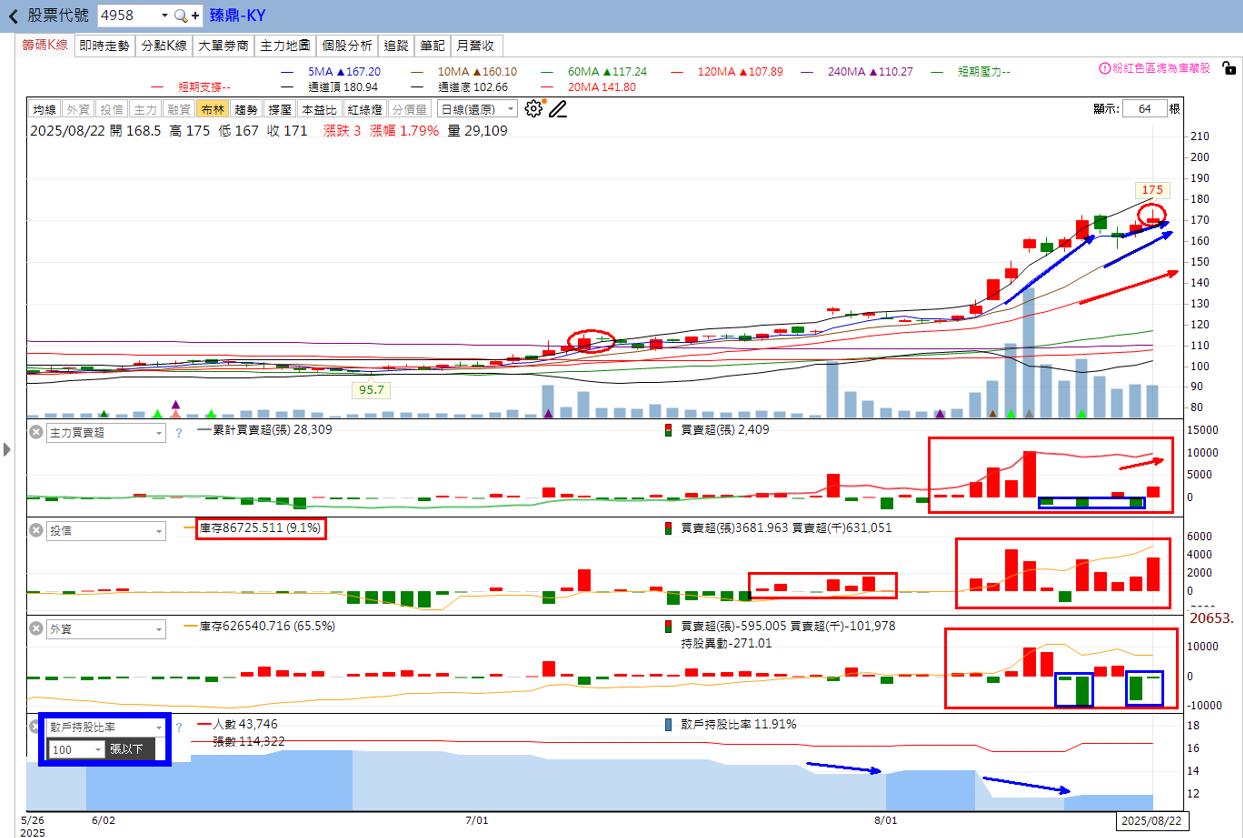Screen dimensions: 1243x838
Task: Close the 投信 sub-chart with X icon
Action: [36, 531]
